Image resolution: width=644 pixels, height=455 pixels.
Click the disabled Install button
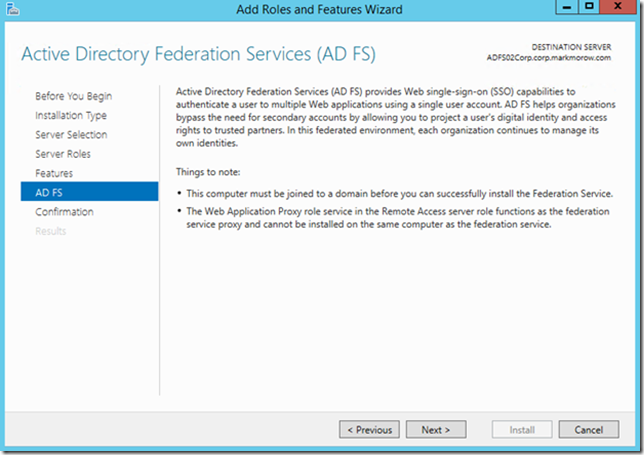(x=522, y=430)
